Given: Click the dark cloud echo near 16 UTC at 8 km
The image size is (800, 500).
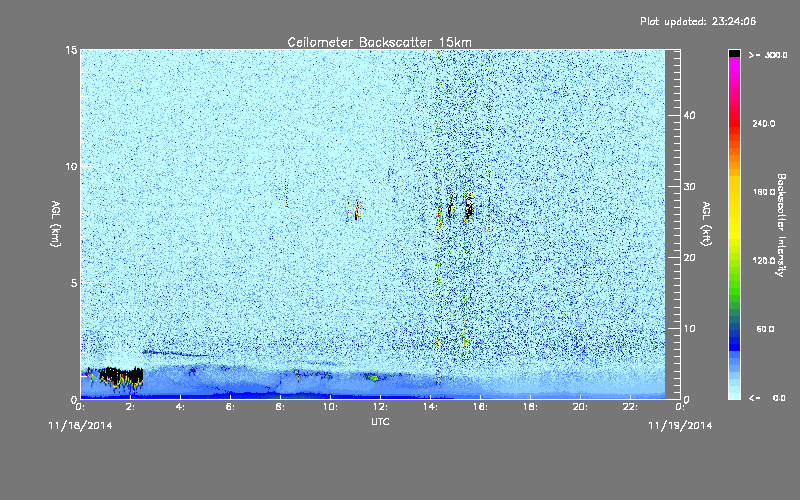Looking at the screenshot, I should pyautogui.click(x=468, y=208).
